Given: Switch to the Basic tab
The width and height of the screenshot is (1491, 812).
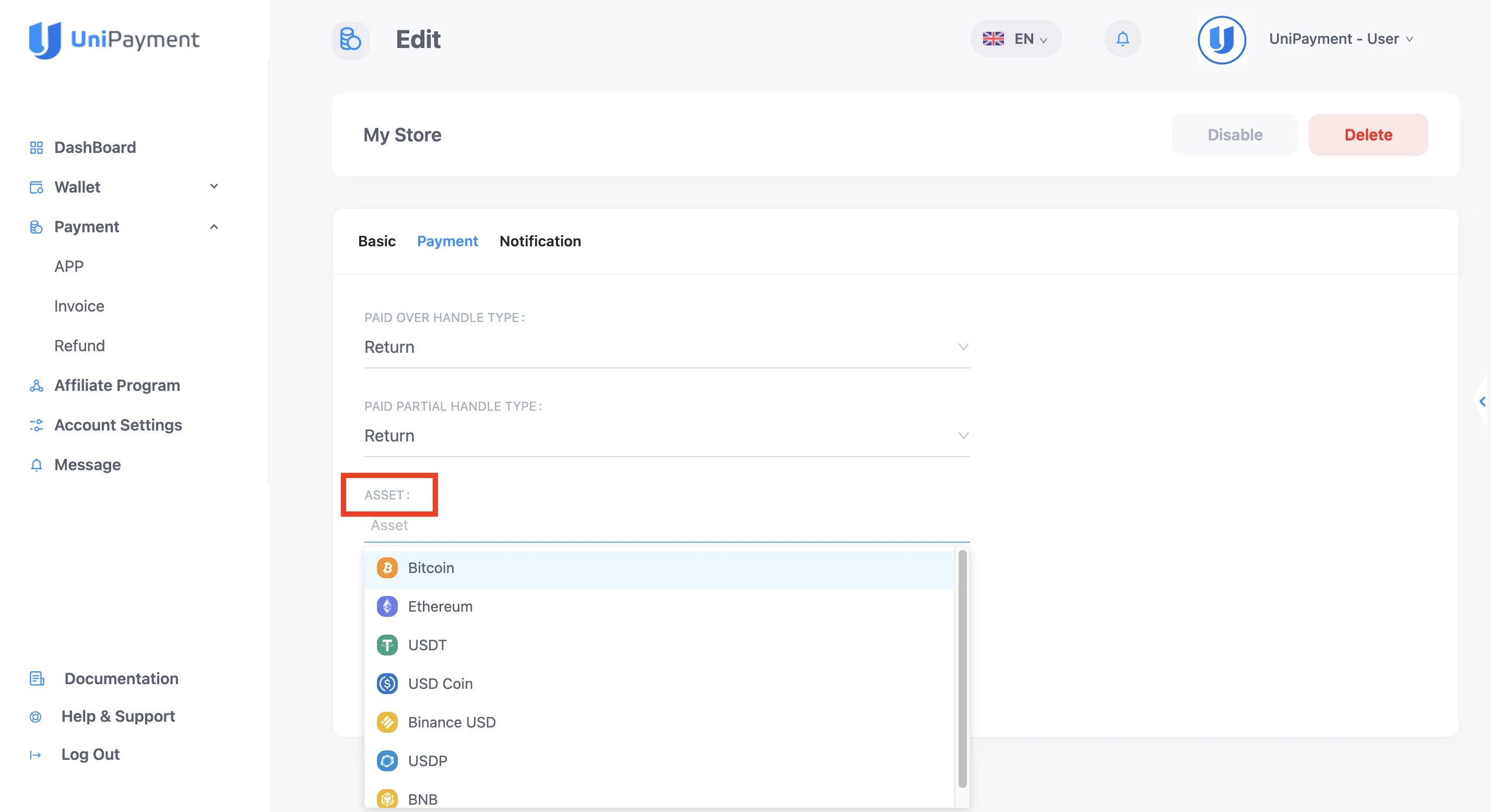Looking at the screenshot, I should 376,241.
